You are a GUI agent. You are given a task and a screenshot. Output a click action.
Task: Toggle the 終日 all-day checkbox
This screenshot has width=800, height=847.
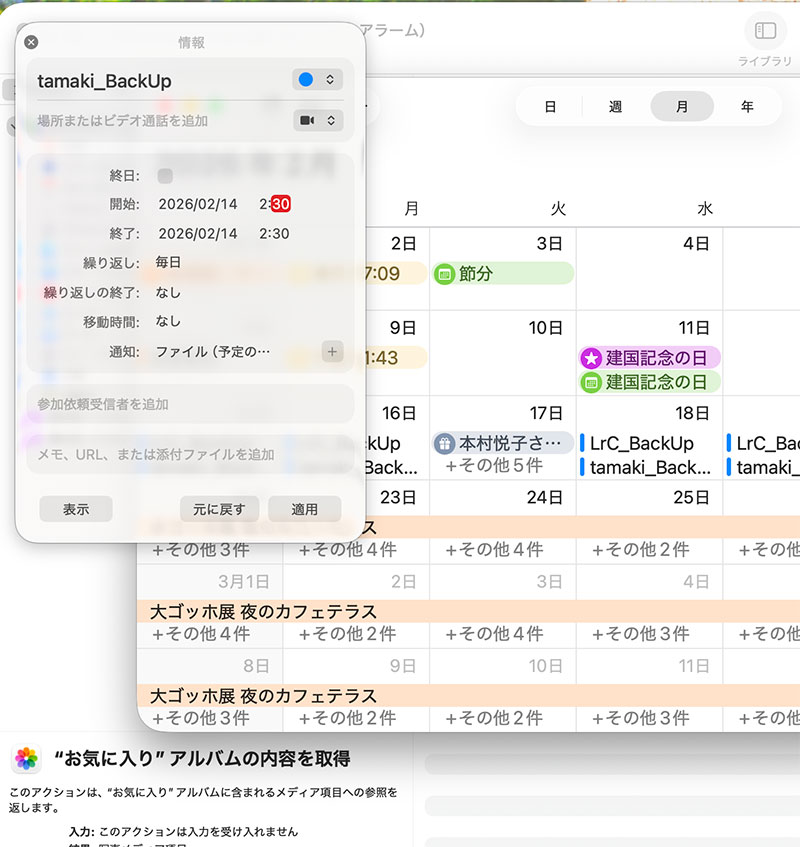pos(165,176)
